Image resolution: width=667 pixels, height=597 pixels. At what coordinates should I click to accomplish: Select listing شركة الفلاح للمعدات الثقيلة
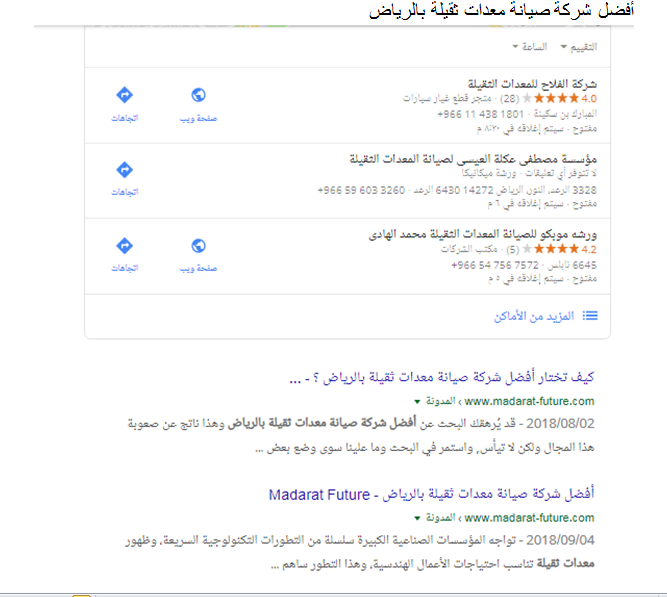click(532, 84)
